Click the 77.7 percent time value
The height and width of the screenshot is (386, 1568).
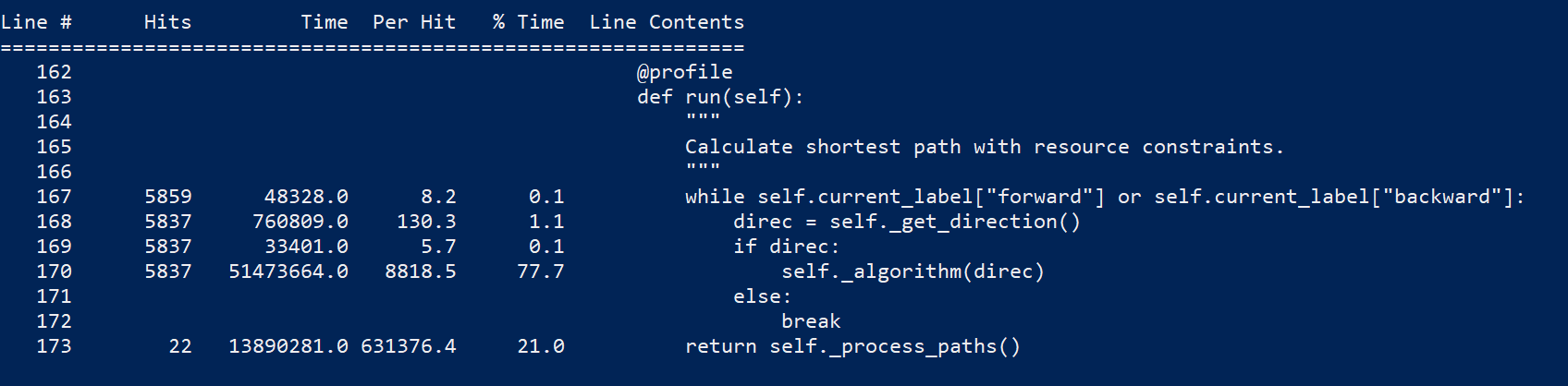541,271
